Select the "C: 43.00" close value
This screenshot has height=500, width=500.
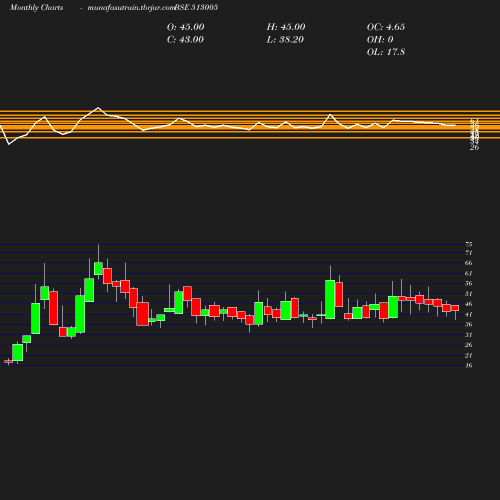pos(185,40)
